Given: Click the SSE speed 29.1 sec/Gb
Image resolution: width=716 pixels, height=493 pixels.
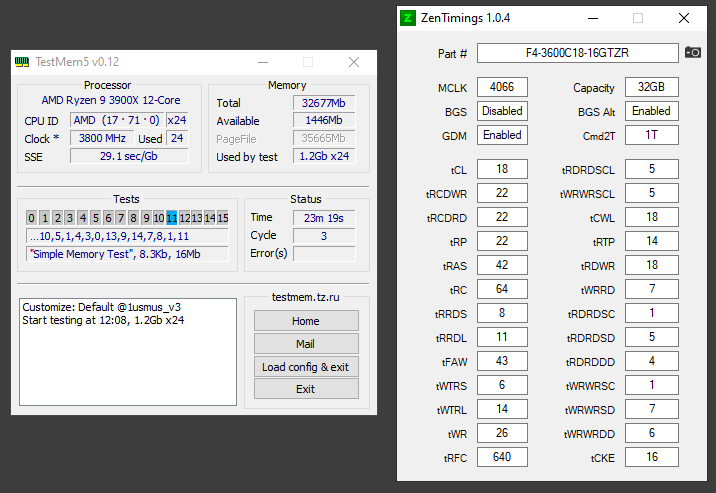Looking at the screenshot, I should [x=129, y=156].
